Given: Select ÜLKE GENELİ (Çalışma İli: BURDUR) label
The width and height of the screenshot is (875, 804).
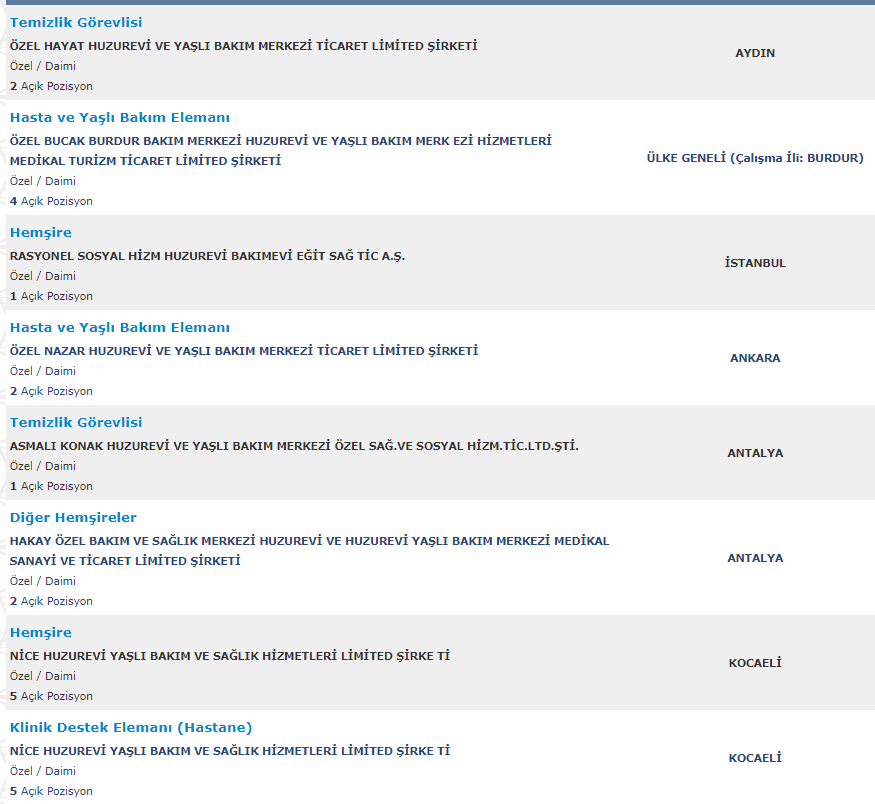Looking at the screenshot, I should click(755, 158).
